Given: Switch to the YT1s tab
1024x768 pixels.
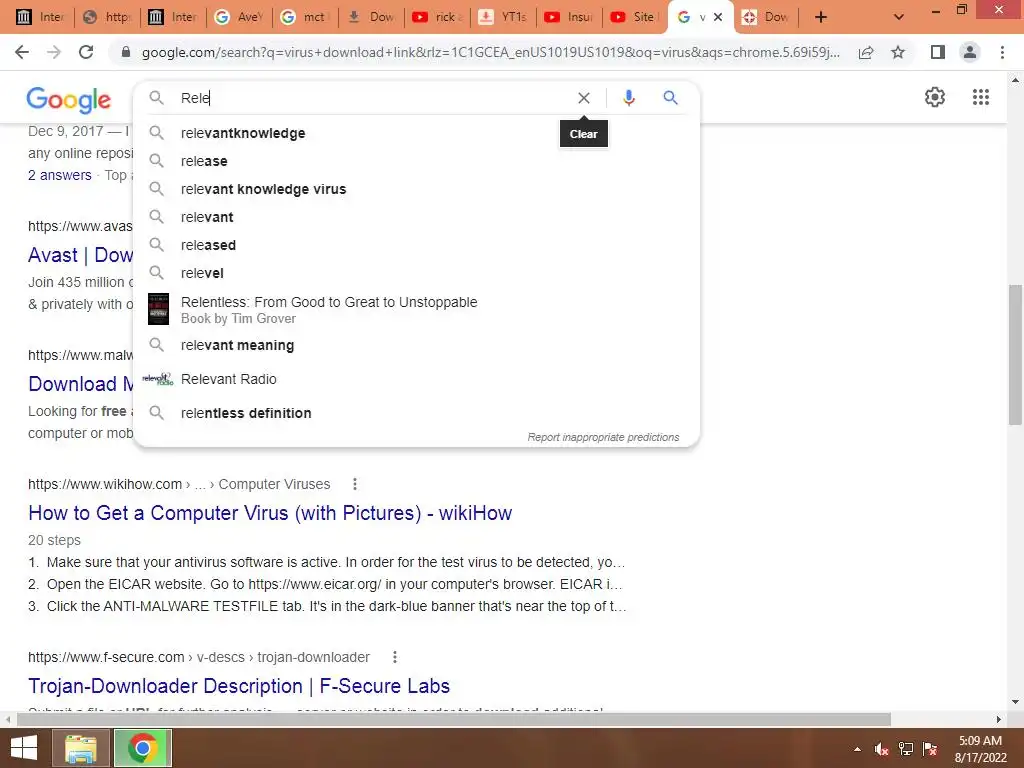Looking at the screenshot, I should pos(502,17).
